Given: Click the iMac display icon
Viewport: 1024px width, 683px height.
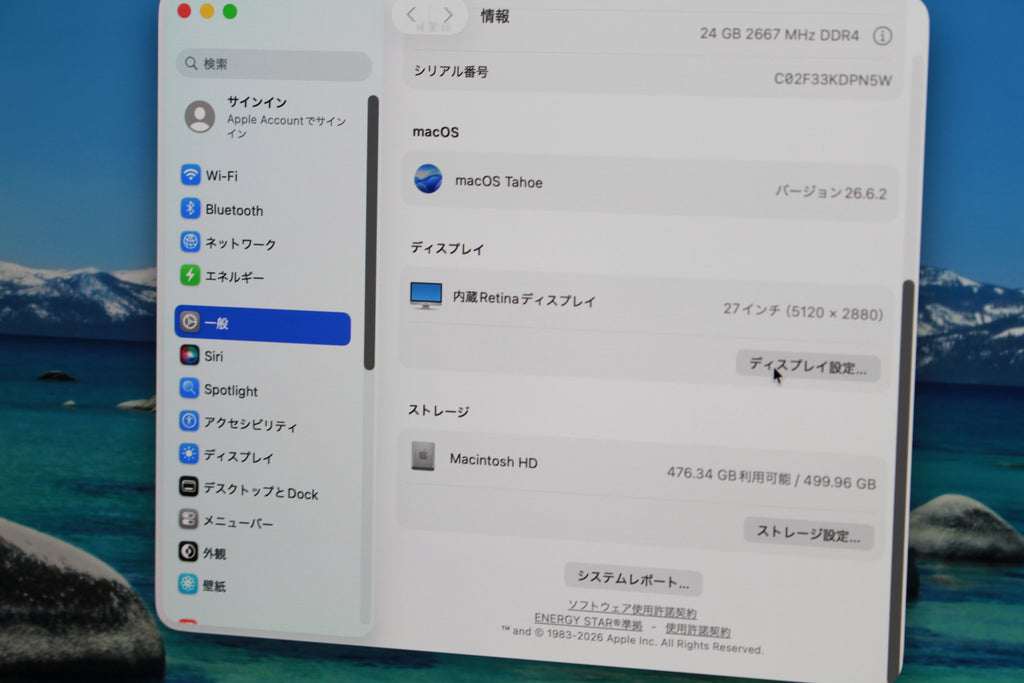Looking at the screenshot, I should pyautogui.click(x=426, y=296).
